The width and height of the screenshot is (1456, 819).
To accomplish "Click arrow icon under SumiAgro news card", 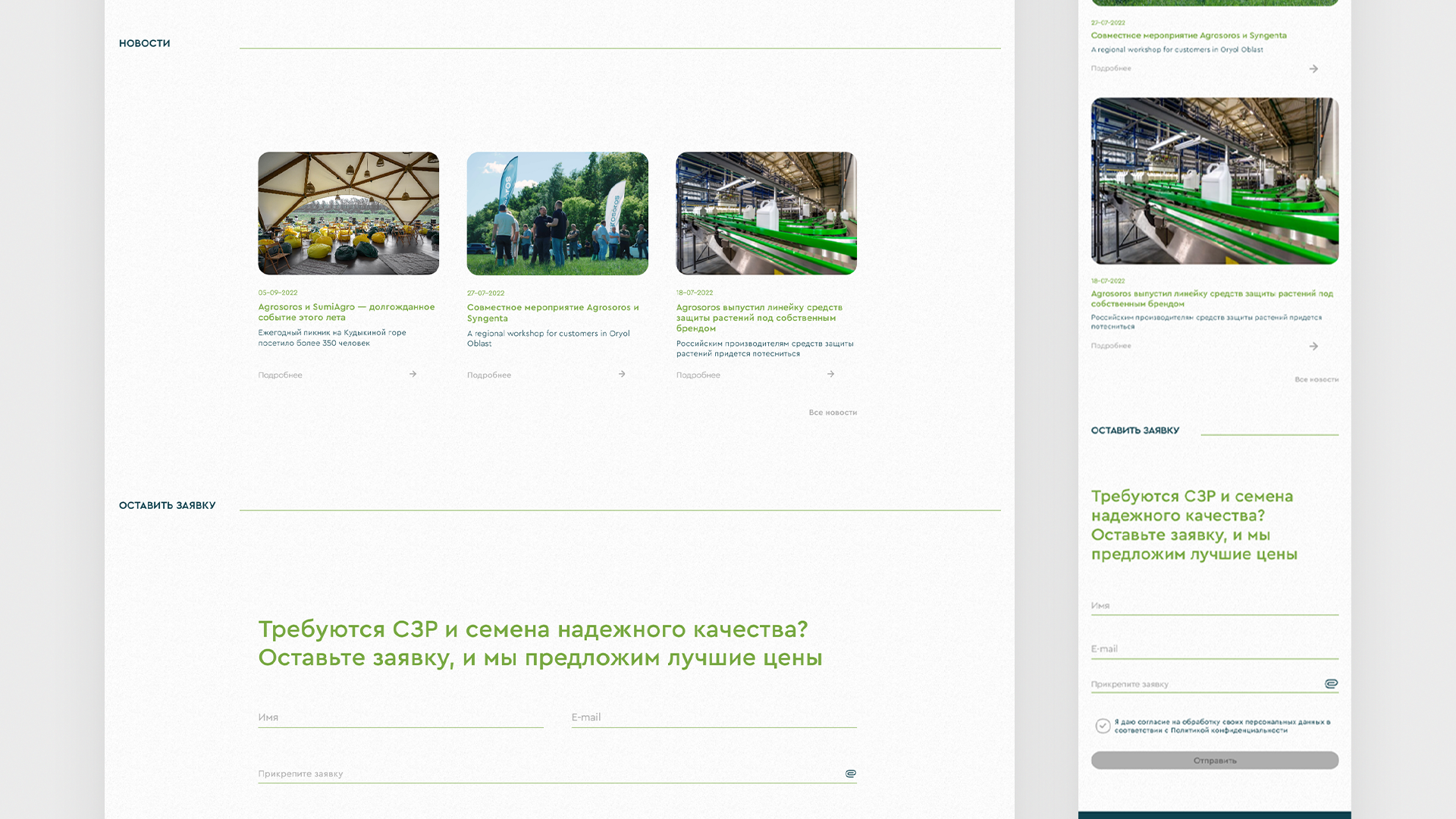I will (x=413, y=374).
